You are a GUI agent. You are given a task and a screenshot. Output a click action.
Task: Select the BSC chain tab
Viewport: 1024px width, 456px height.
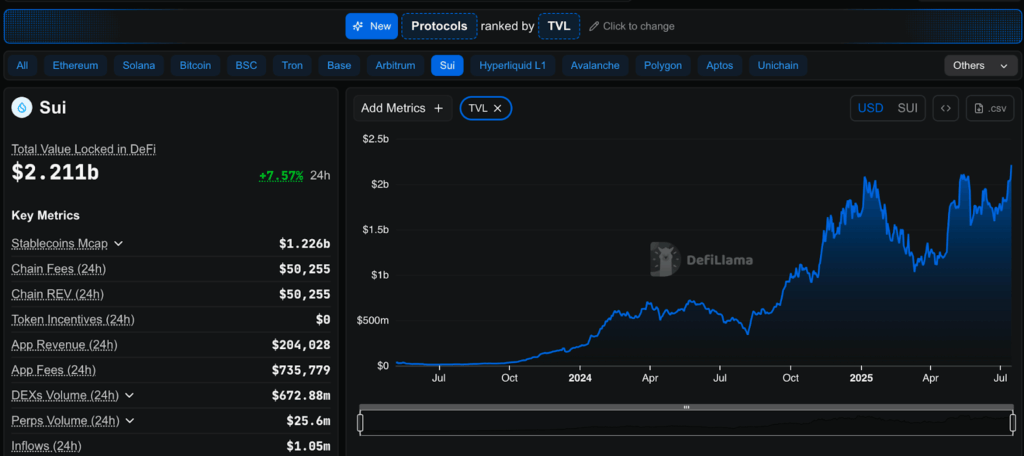(x=246, y=65)
